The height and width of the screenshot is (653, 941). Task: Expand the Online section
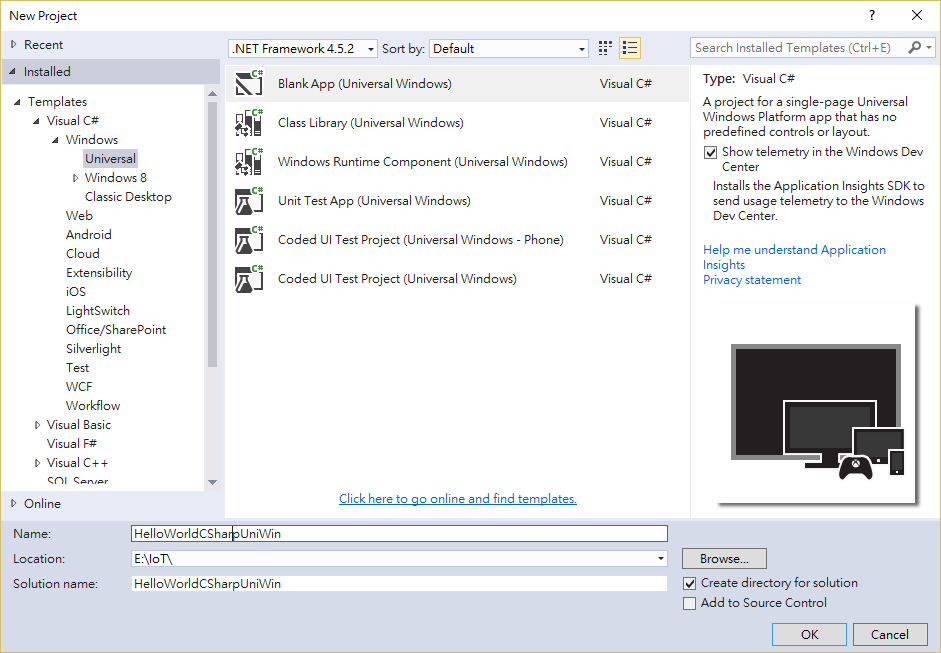tap(13, 504)
